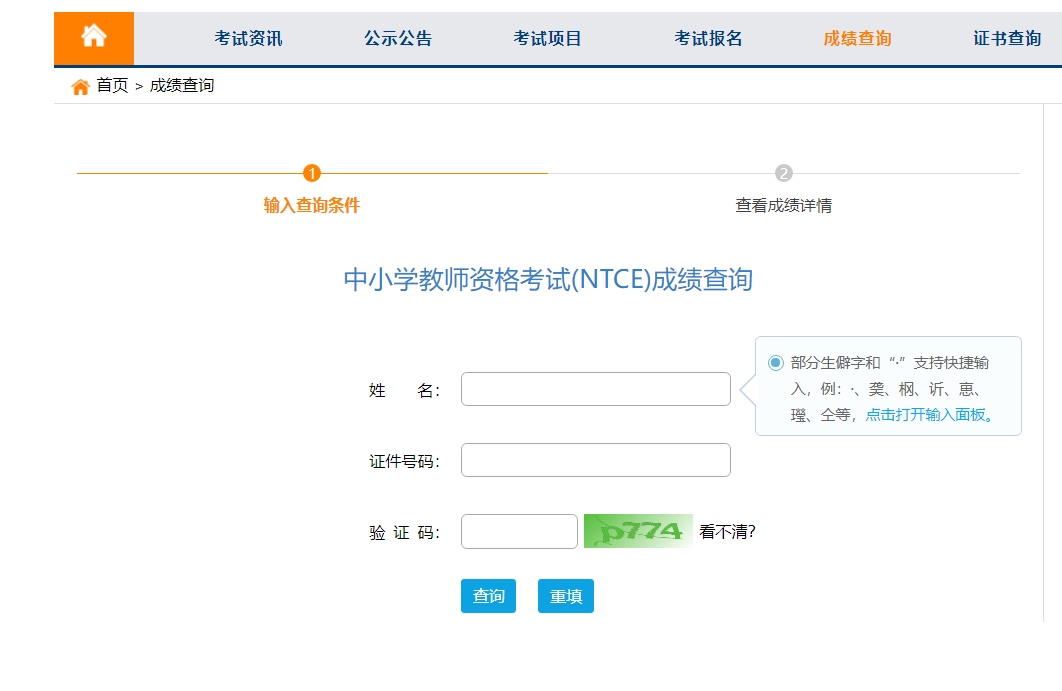Image resolution: width=1062 pixels, height=691 pixels.
Task: Open input panel via 点击打开输入面板 link
Action: pyautogui.click(x=926, y=414)
